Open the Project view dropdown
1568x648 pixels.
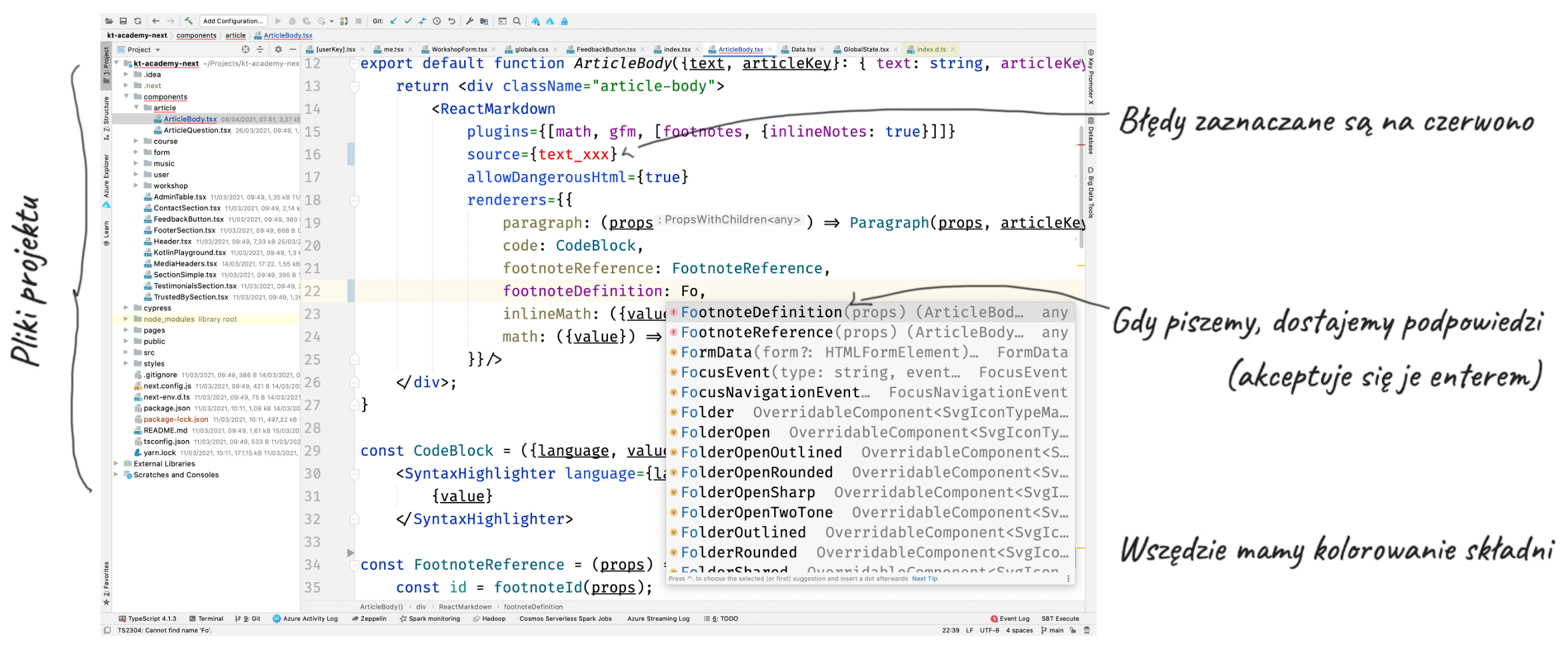tap(157, 50)
